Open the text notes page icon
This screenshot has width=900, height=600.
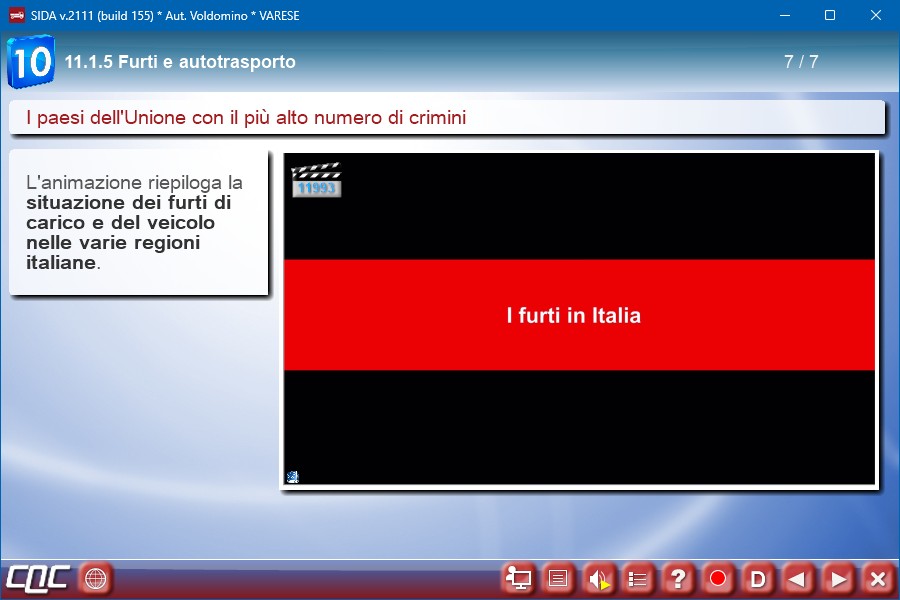[558, 578]
